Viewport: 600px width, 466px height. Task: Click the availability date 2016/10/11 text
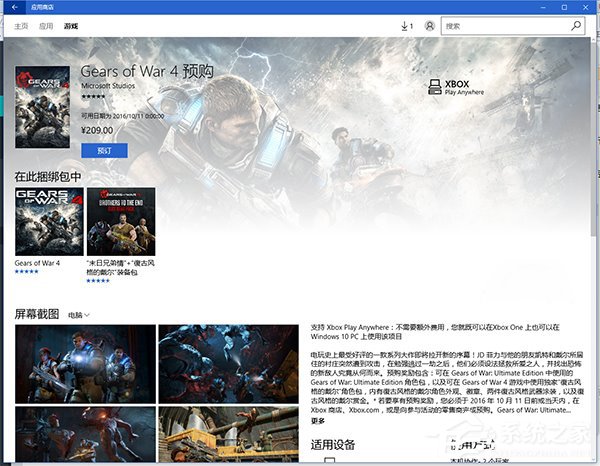(x=122, y=116)
